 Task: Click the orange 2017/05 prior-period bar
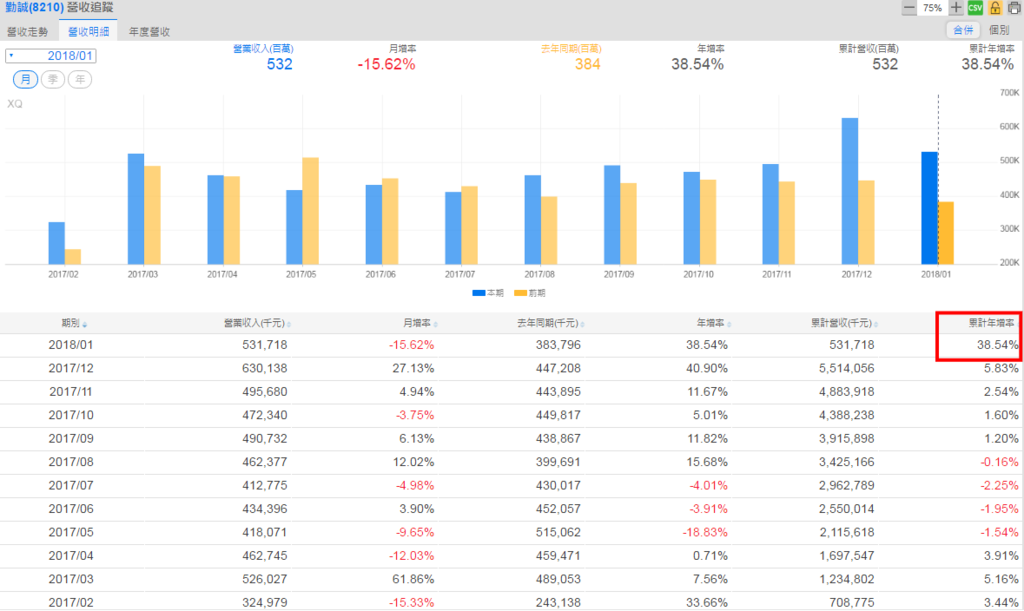310,211
